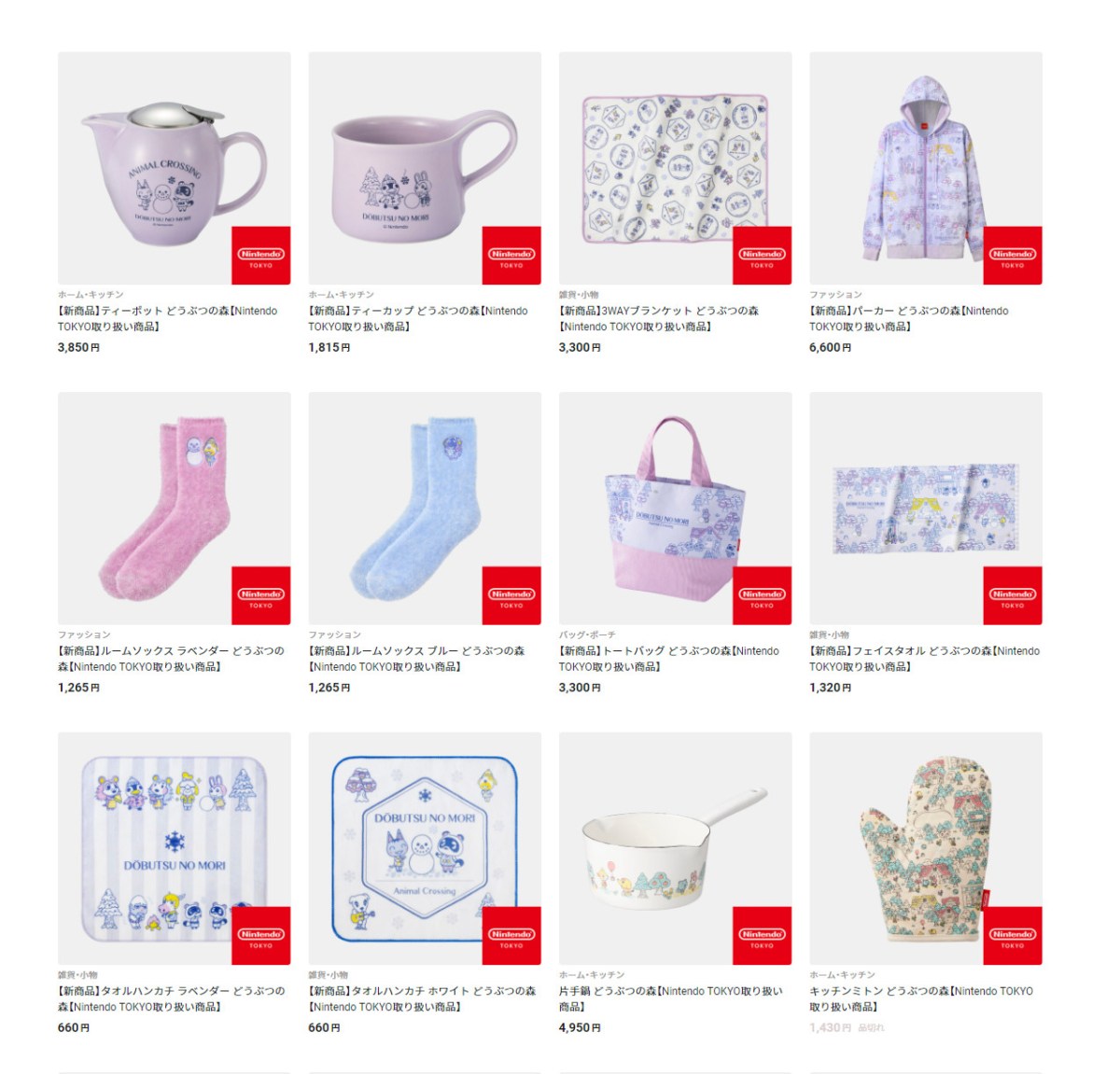View the 3WAY blanket product thumbnail
This screenshot has height=1074, width=1120.
(675, 168)
